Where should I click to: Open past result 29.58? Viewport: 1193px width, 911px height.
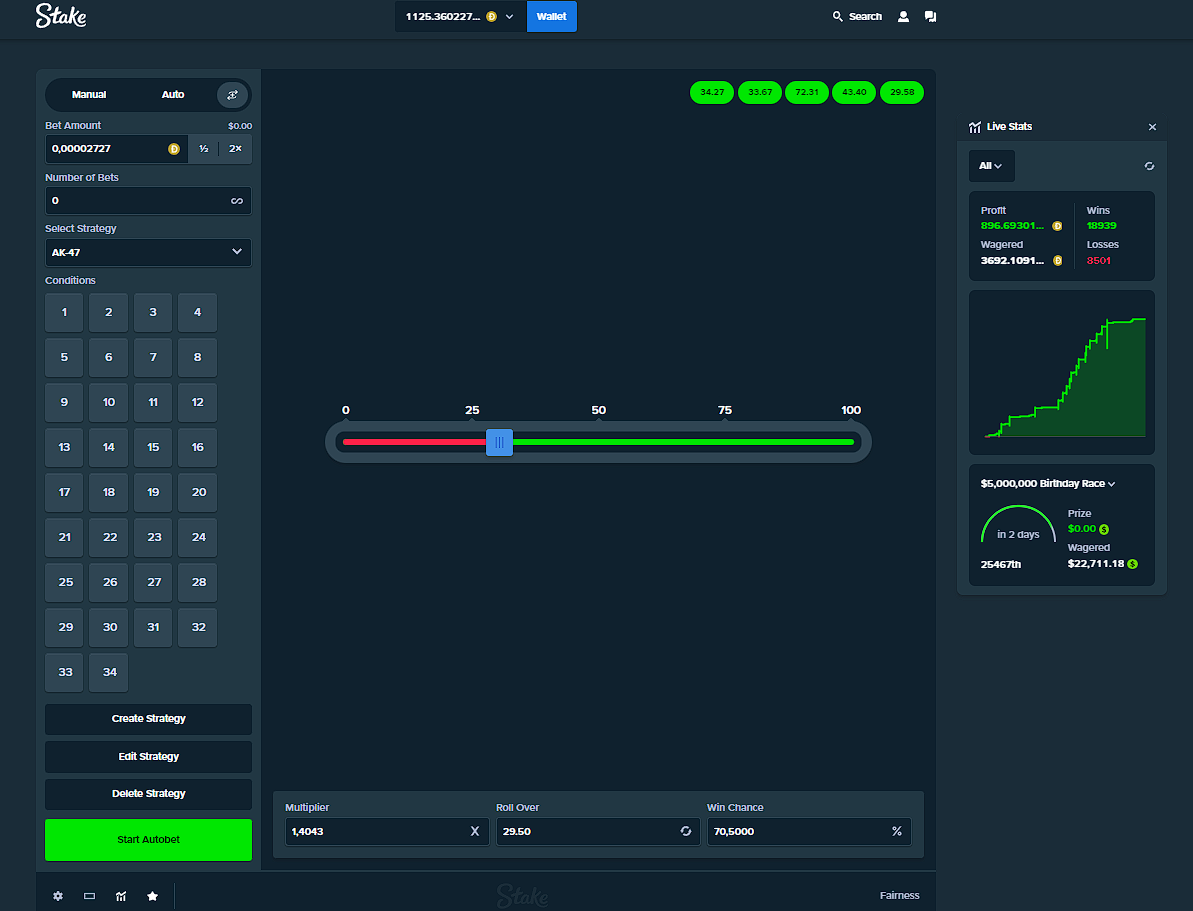(x=902, y=92)
